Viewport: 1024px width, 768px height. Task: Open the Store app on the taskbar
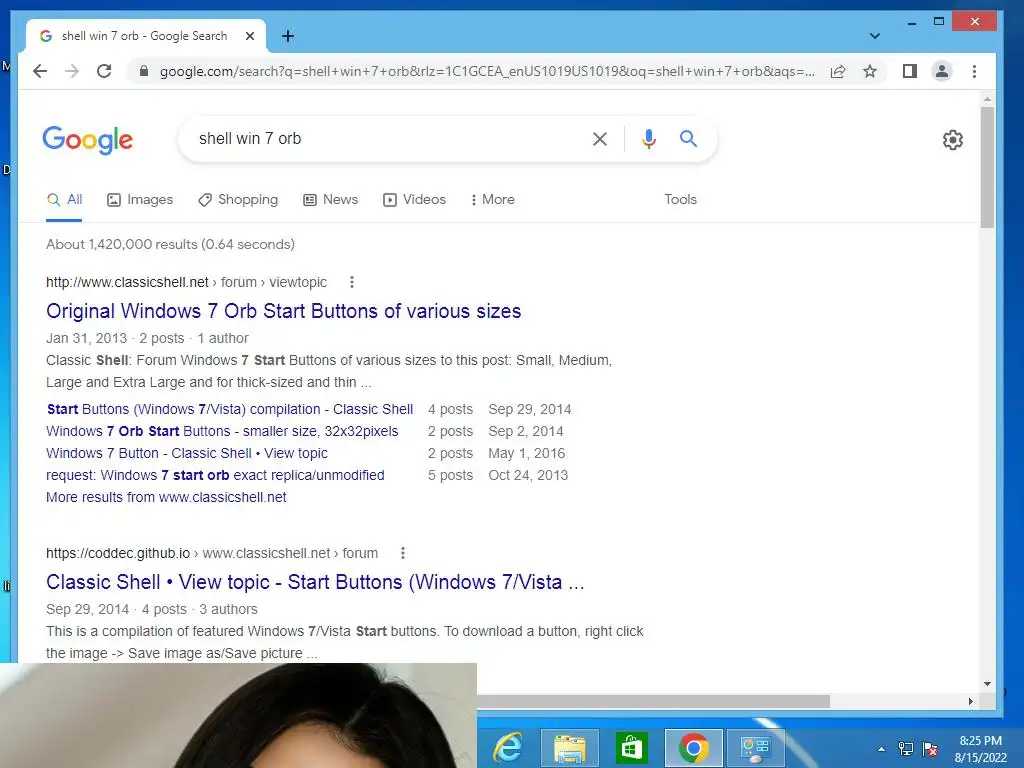pyautogui.click(x=631, y=748)
